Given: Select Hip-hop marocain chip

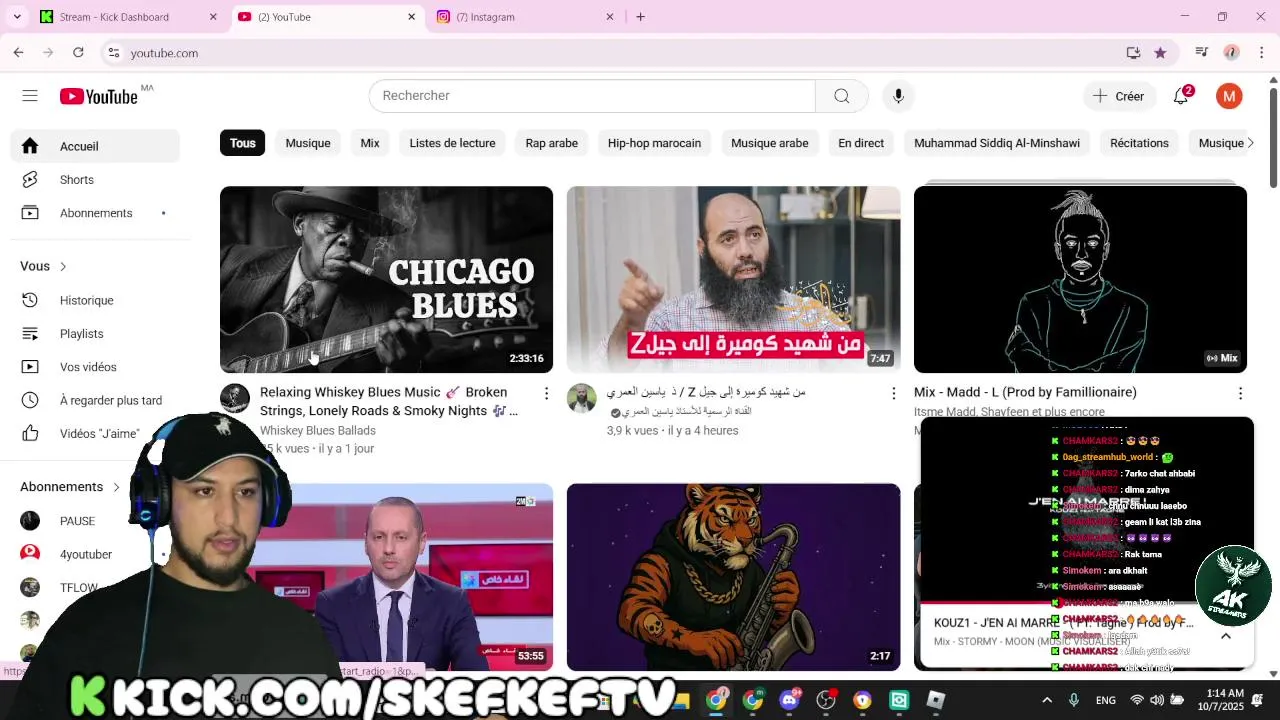Looking at the screenshot, I should tap(654, 143).
